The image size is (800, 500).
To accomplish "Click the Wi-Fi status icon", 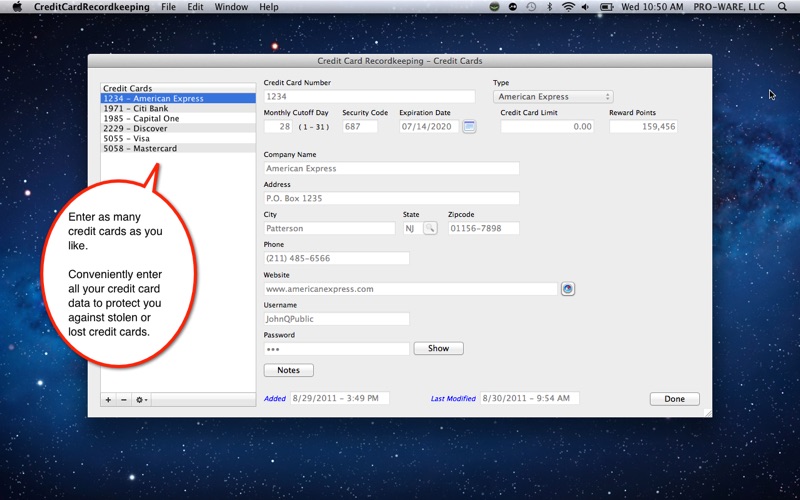I will (568, 7).
